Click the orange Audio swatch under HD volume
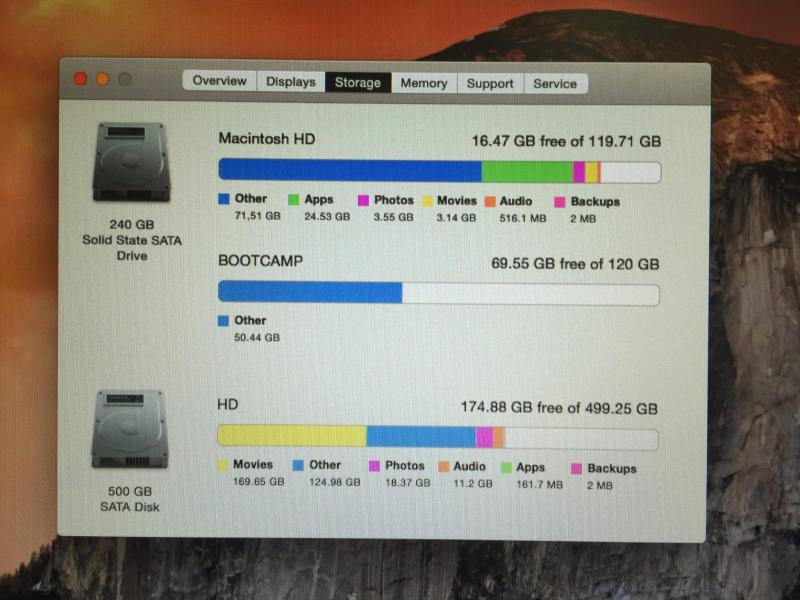800x600 pixels. point(443,467)
